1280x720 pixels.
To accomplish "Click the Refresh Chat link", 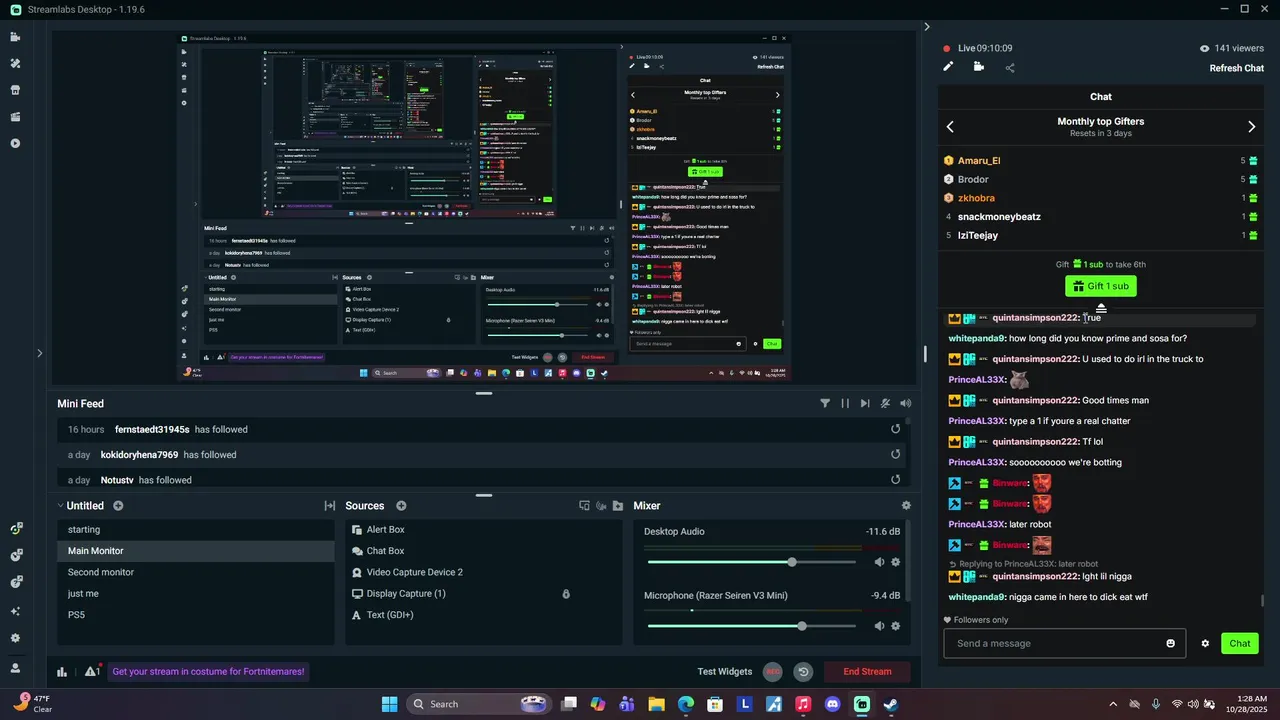I will [1237, 68].
